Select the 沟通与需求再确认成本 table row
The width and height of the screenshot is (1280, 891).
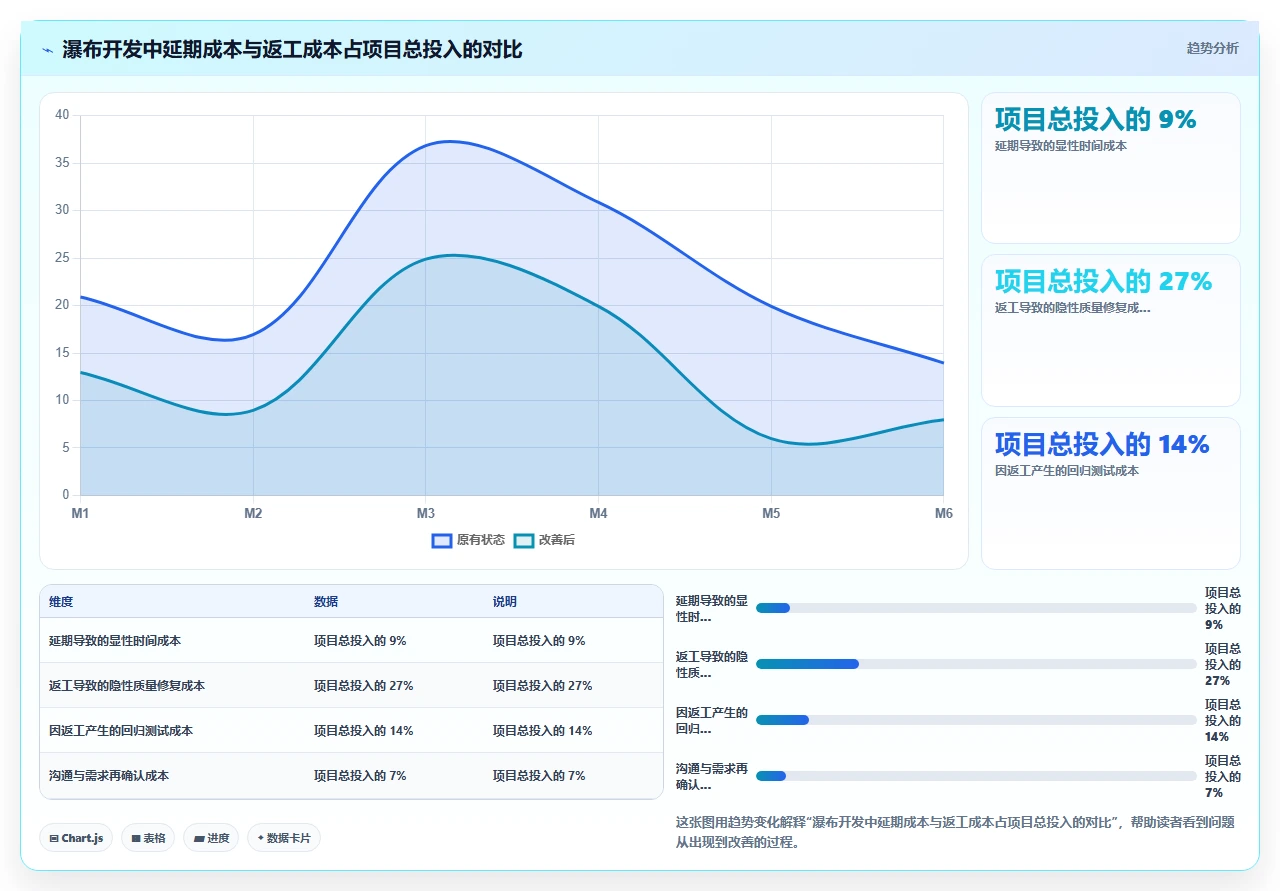click(x=351, y=776)
